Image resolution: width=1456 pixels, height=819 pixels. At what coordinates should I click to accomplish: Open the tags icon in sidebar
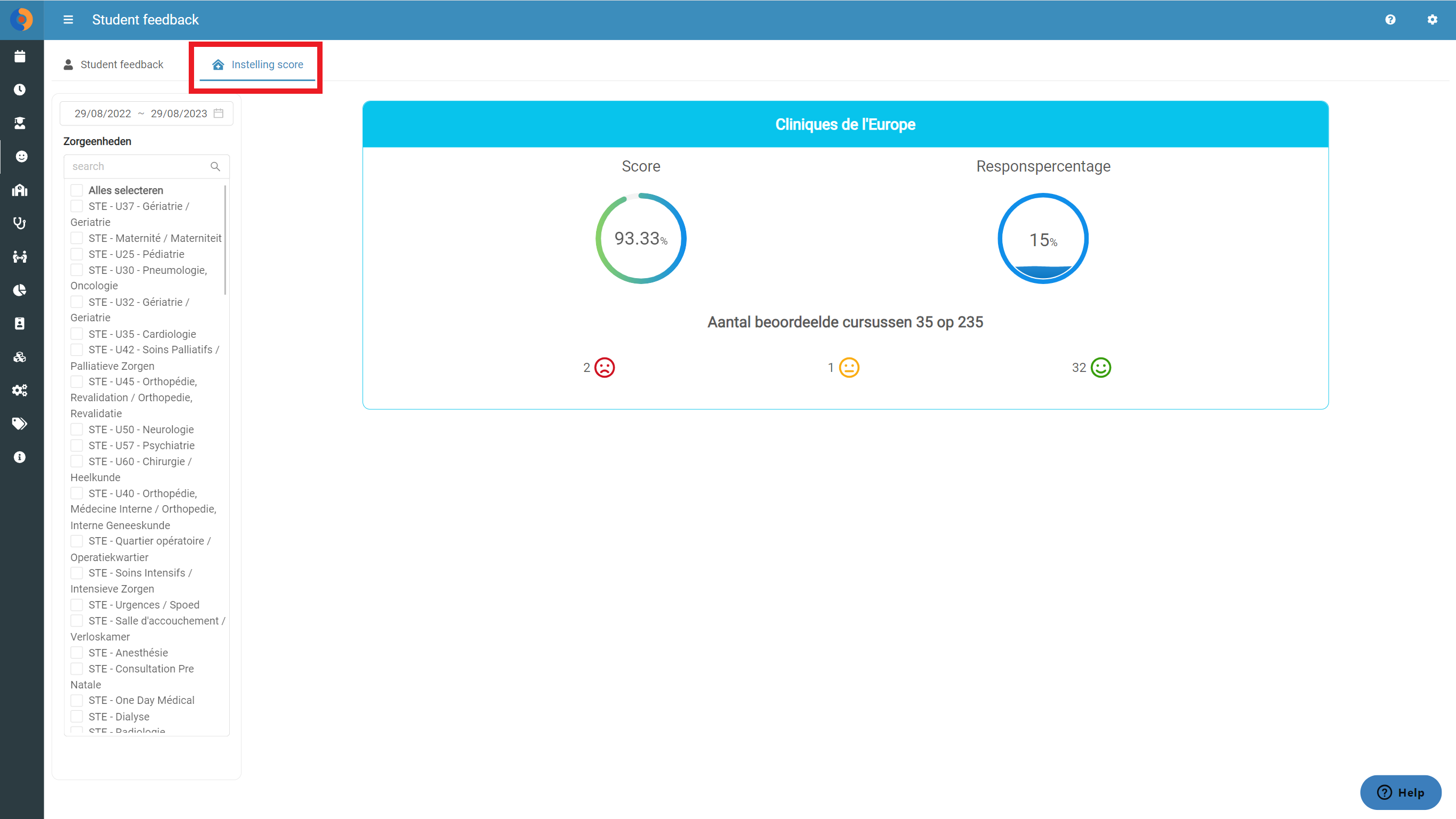coord(20,423)
